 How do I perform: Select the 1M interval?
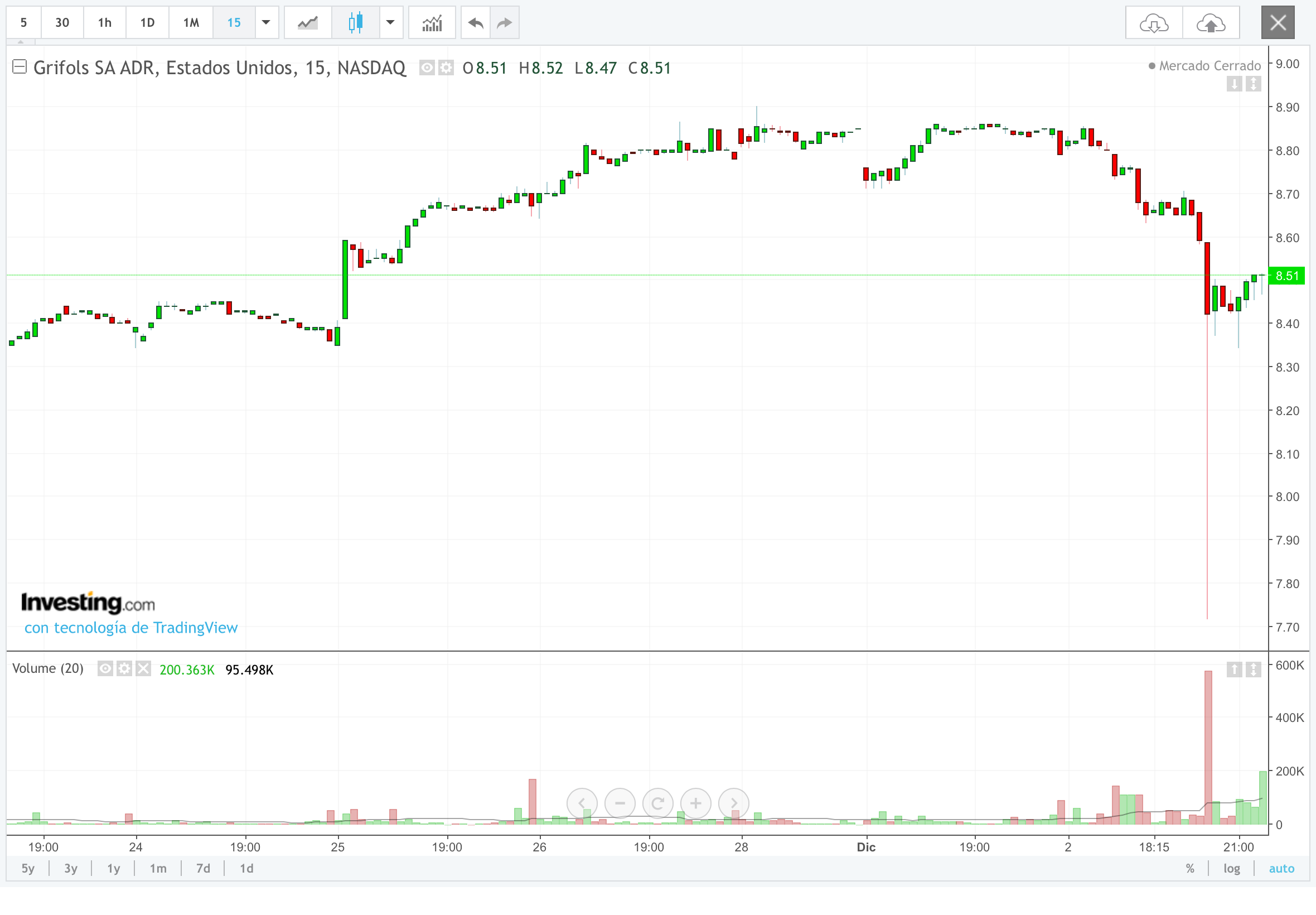[x=191, y=23]
